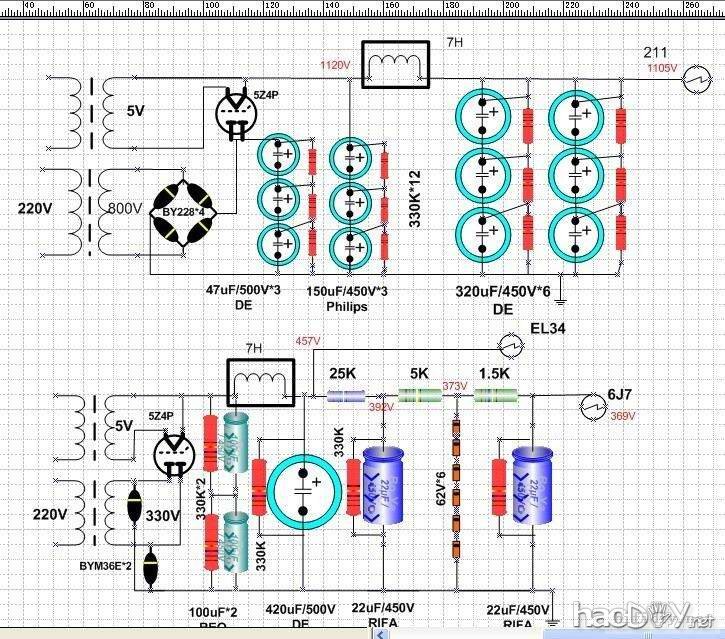Click the EL34 output terminal symbol
The image size is (725, 639).
point(511,347)
